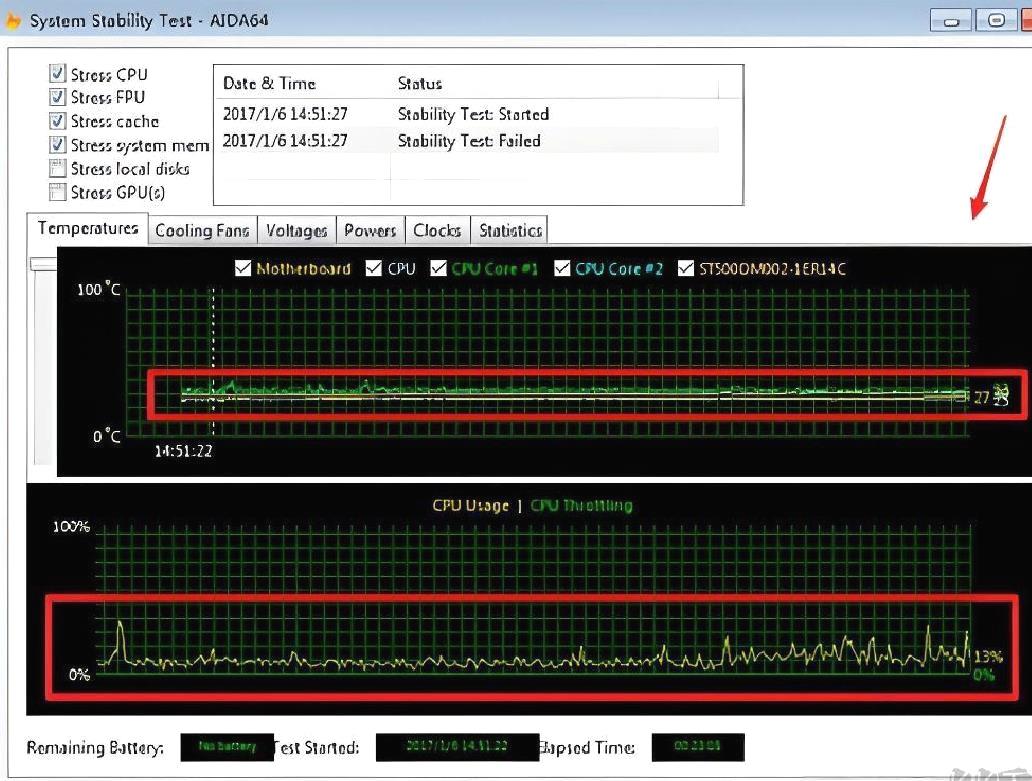Uncheck Stress system memory option
This screenshot has width=1032, height=781.
(x=58, y=145)
